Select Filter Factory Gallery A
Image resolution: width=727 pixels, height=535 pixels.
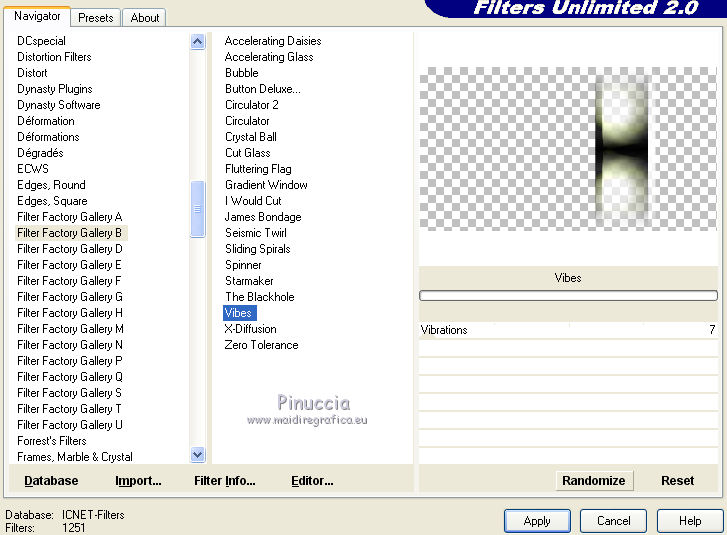70,217
